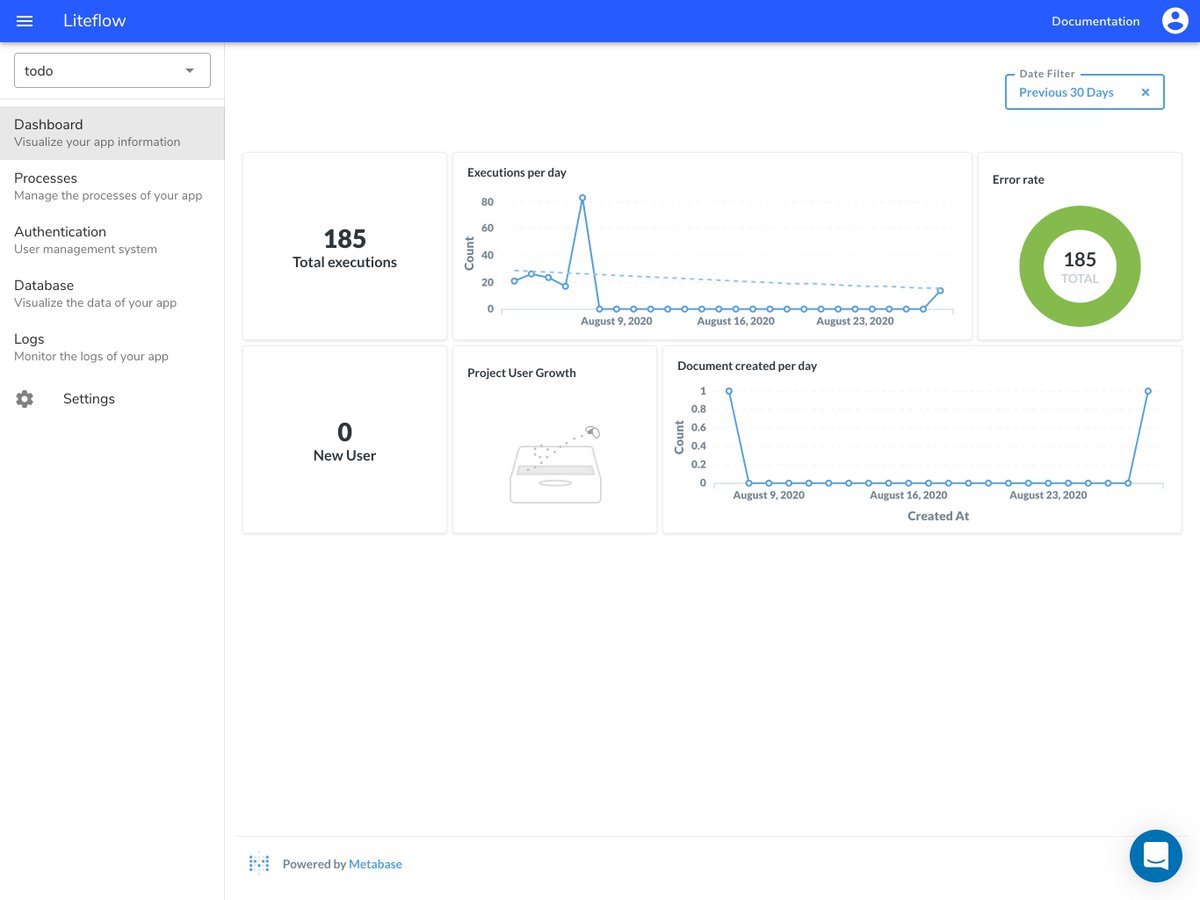
Task: Click the Metabase logo icon
Action: (259, 864)
